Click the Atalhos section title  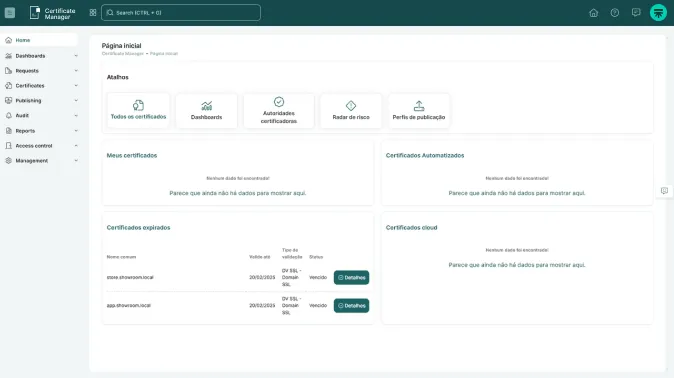tap(118, 77)
